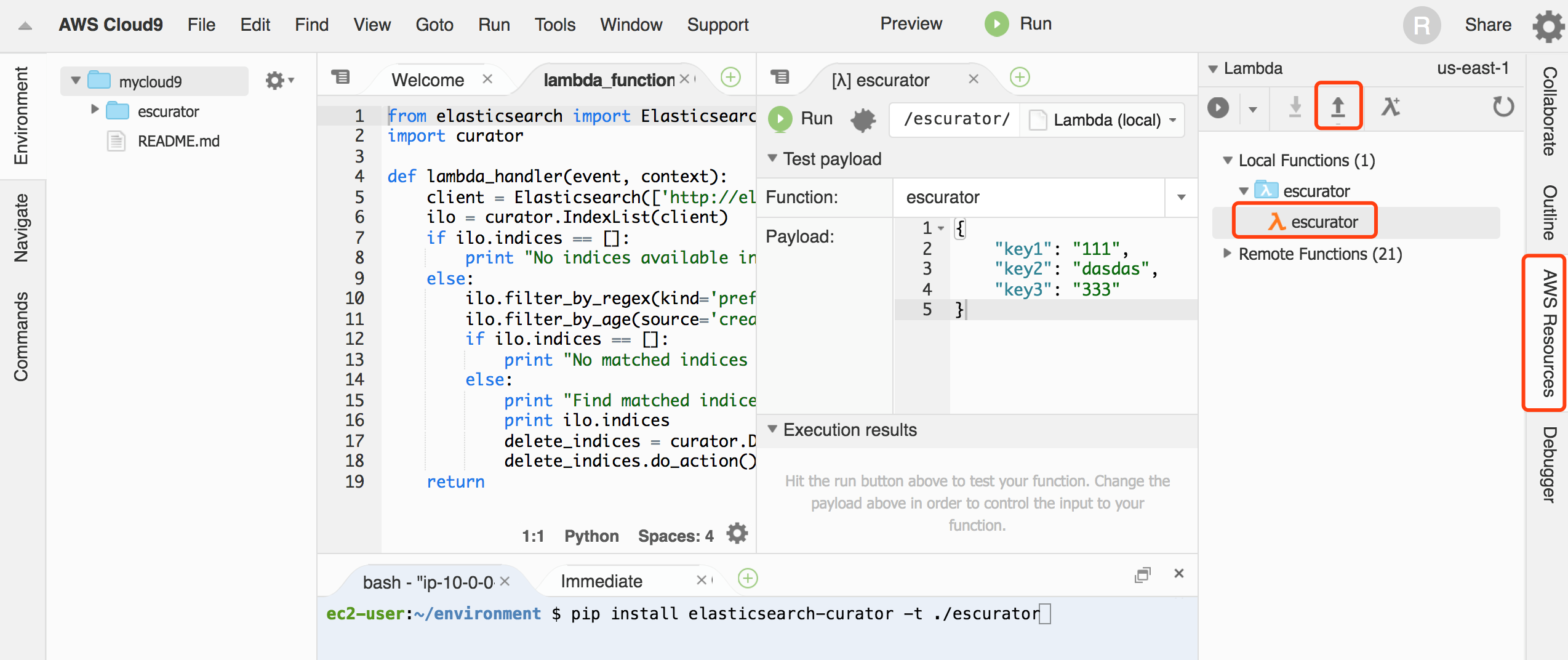Open escurator pane tab list menu
Viewport: 1568px width, 660px height.
[780, 78]
